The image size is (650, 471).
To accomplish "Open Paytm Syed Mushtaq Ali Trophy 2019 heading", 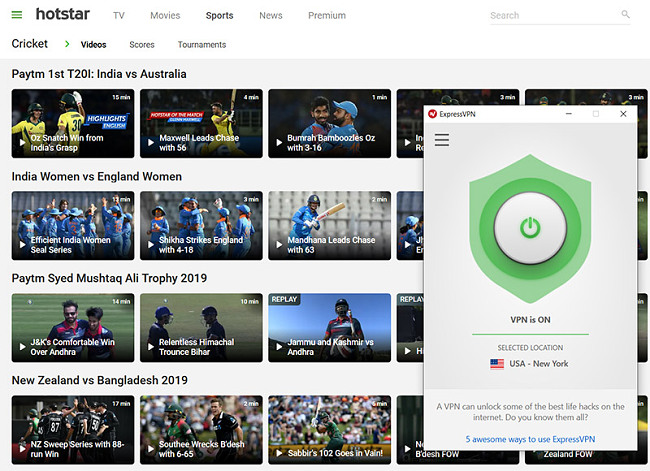I will point(109,278).
